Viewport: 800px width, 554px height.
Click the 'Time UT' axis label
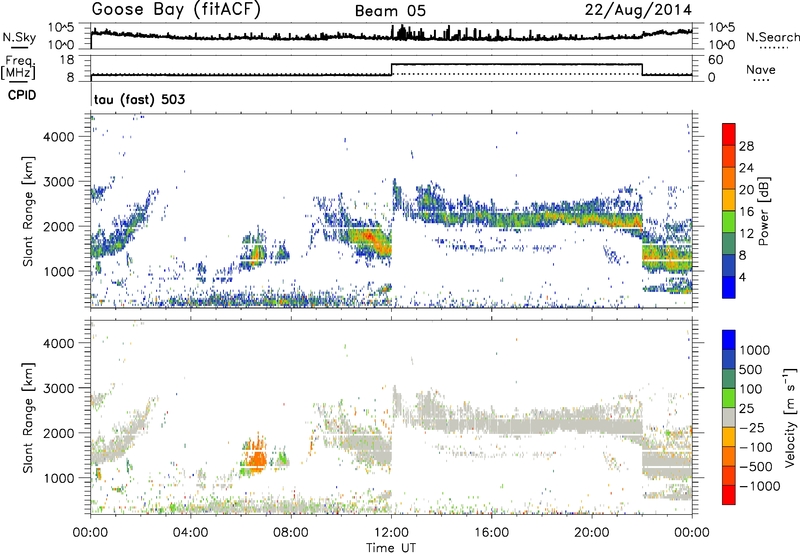pos(391,547)
